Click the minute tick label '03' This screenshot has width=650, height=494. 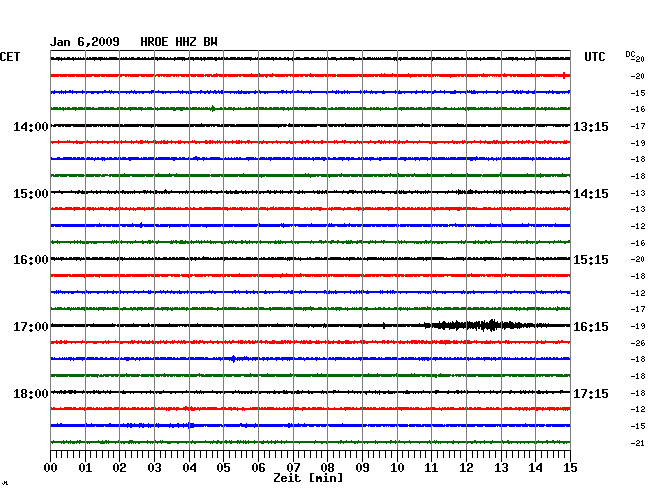[154, 467]
